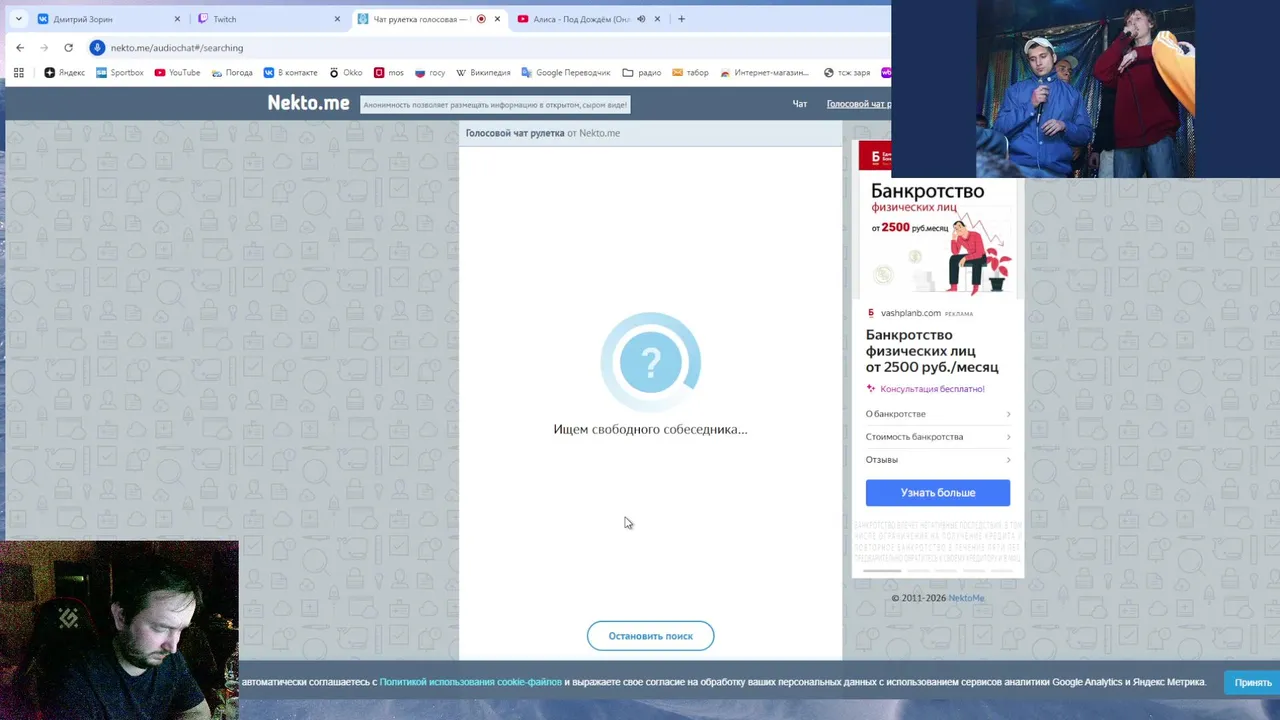Click the Nekto.me logo
This screenshot has width=1280, height=720.
coord(308,102)
